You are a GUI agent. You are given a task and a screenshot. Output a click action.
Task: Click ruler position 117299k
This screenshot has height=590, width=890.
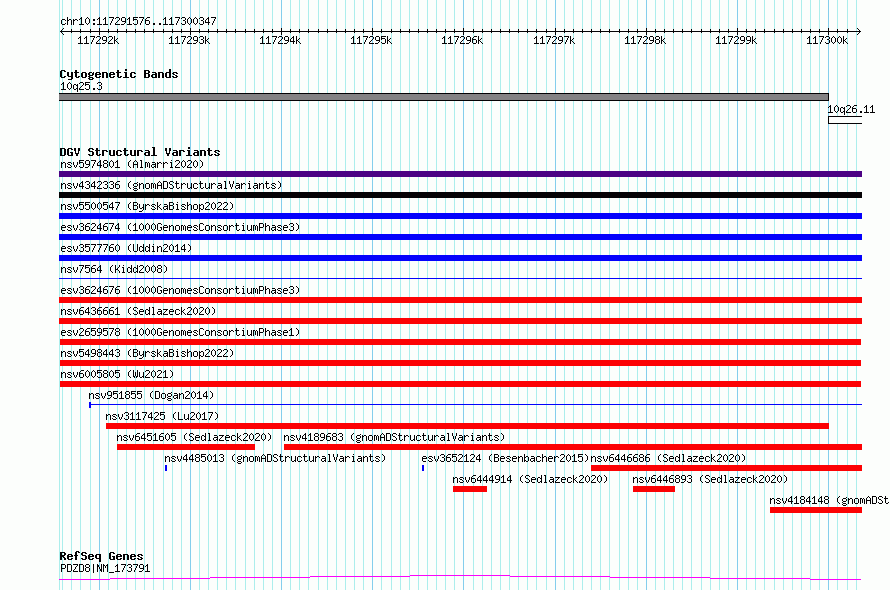(x=736, y=40)
